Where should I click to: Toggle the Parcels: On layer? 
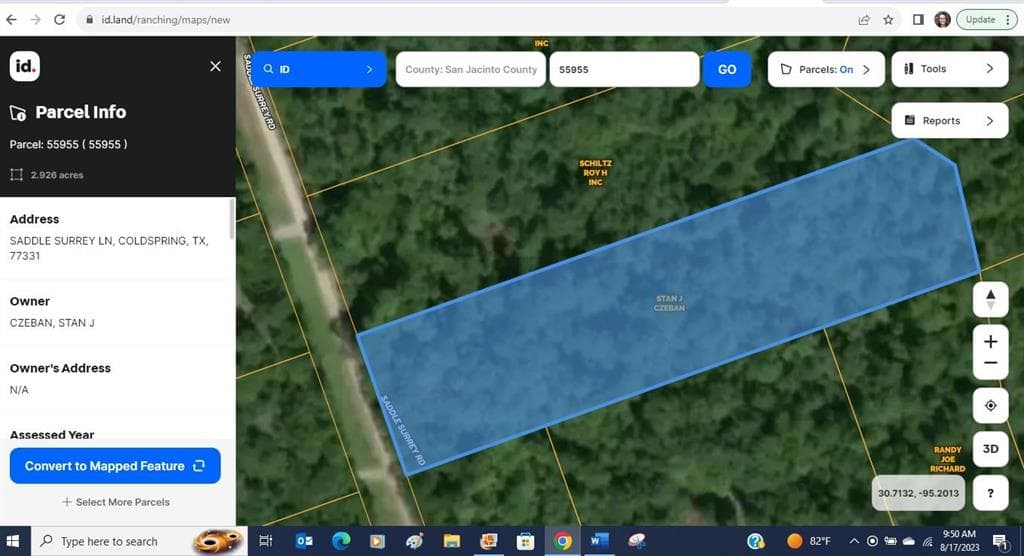(826, 70)
